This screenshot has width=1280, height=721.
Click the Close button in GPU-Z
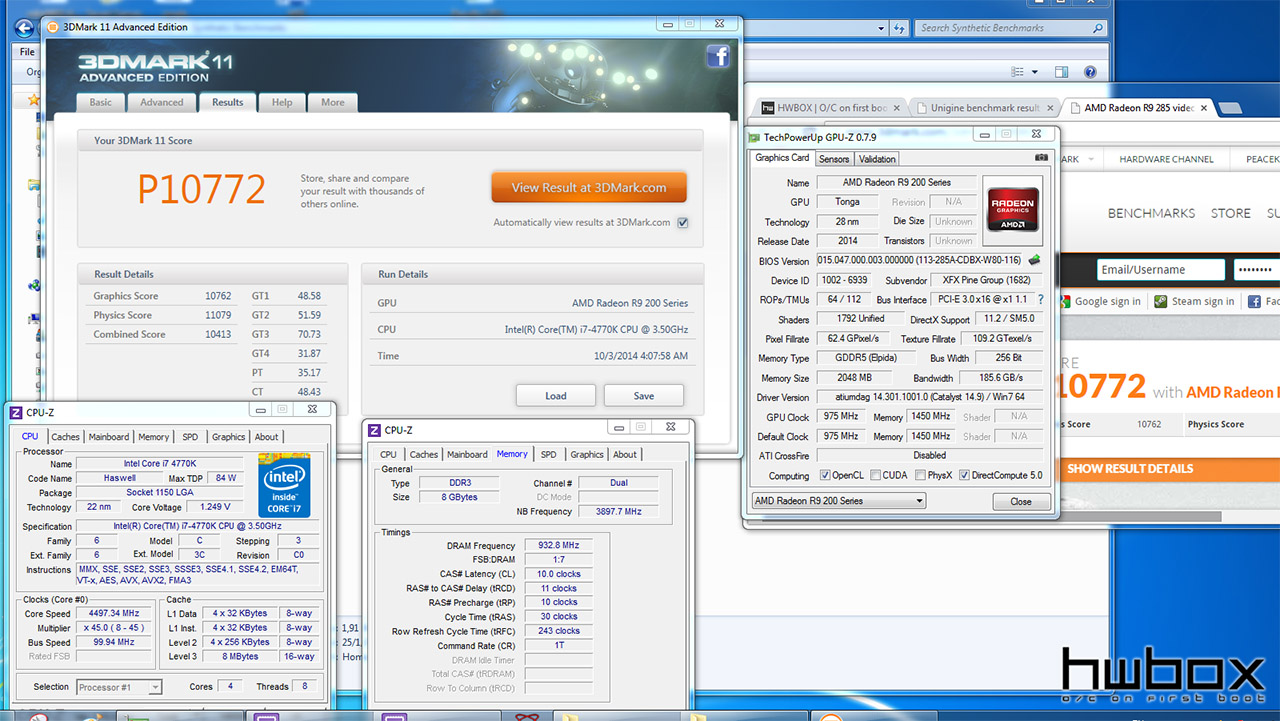click(x=1021, y=502)
